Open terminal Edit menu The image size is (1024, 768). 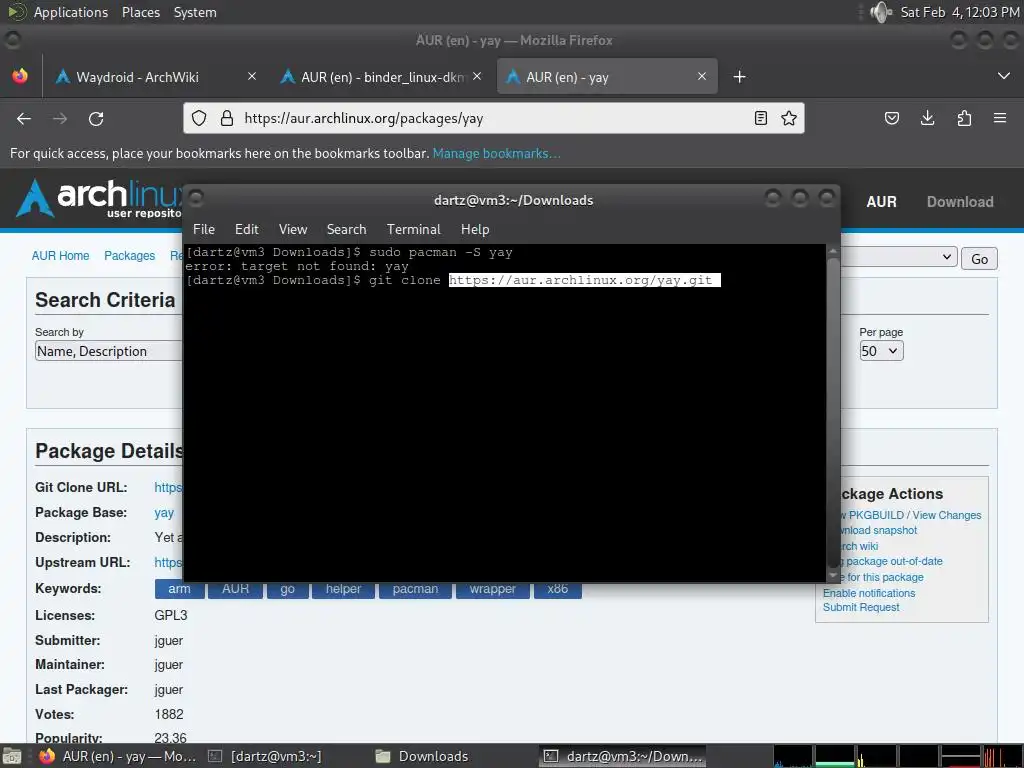click(x=246, y=229)
